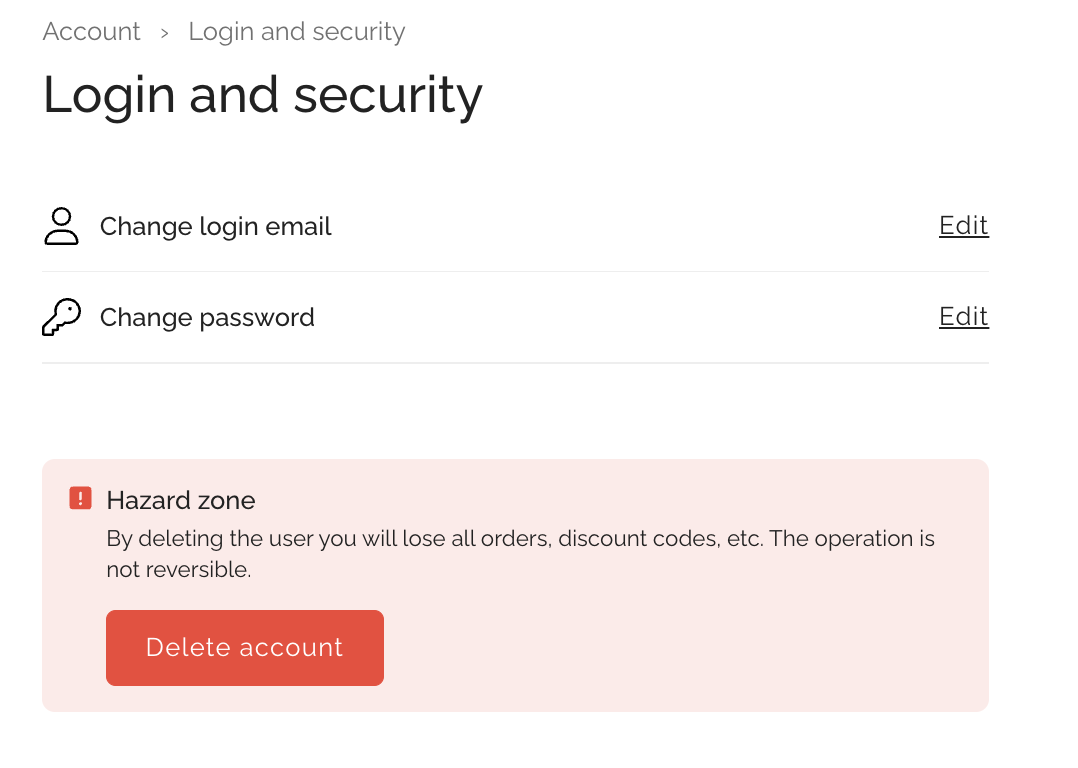
Task: Click the red exclamation warning icon
Action: (x=81, y=498)
